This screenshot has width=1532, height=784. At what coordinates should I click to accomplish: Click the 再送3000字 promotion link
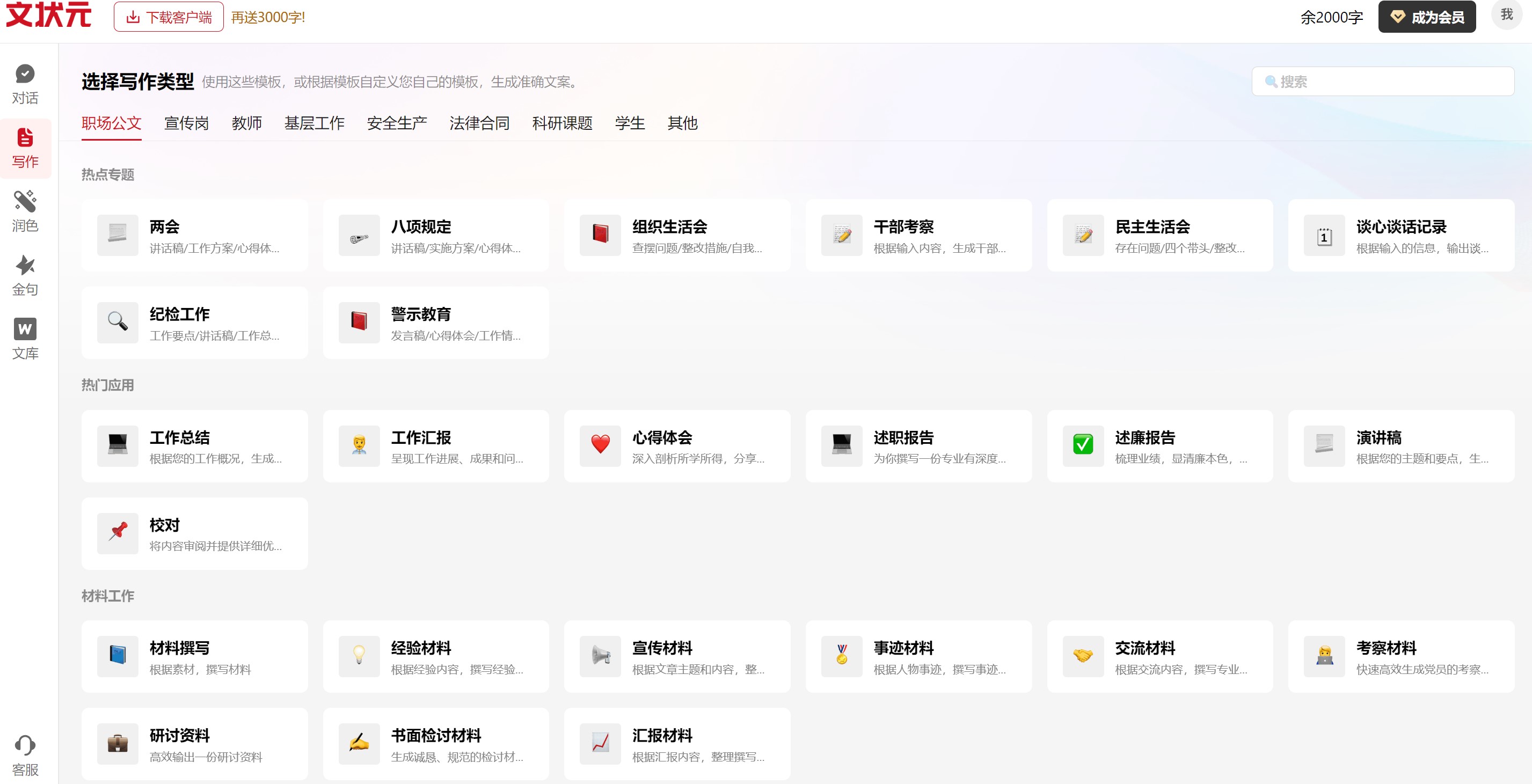point(268,17)
